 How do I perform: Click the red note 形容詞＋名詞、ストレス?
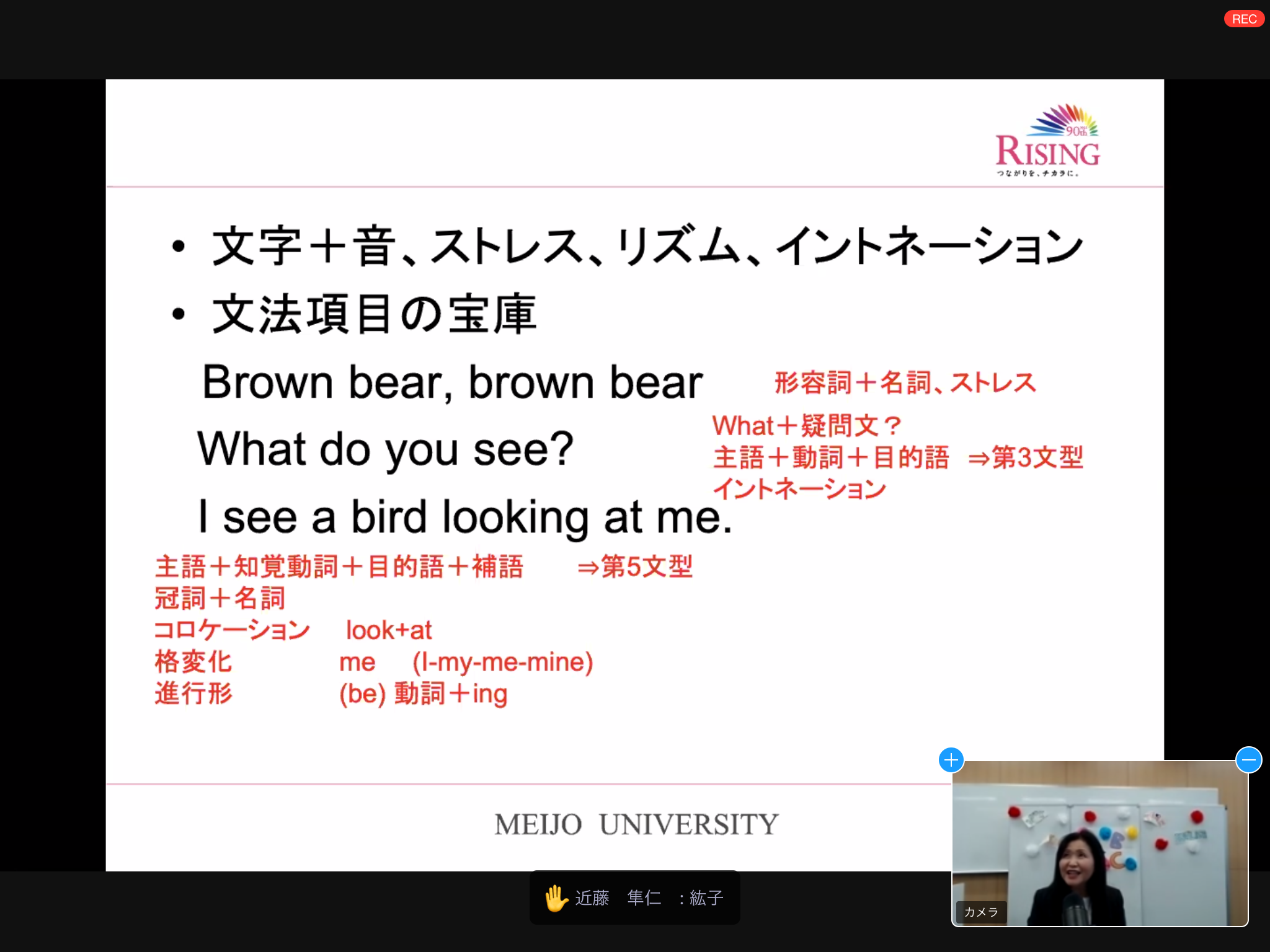905,382
